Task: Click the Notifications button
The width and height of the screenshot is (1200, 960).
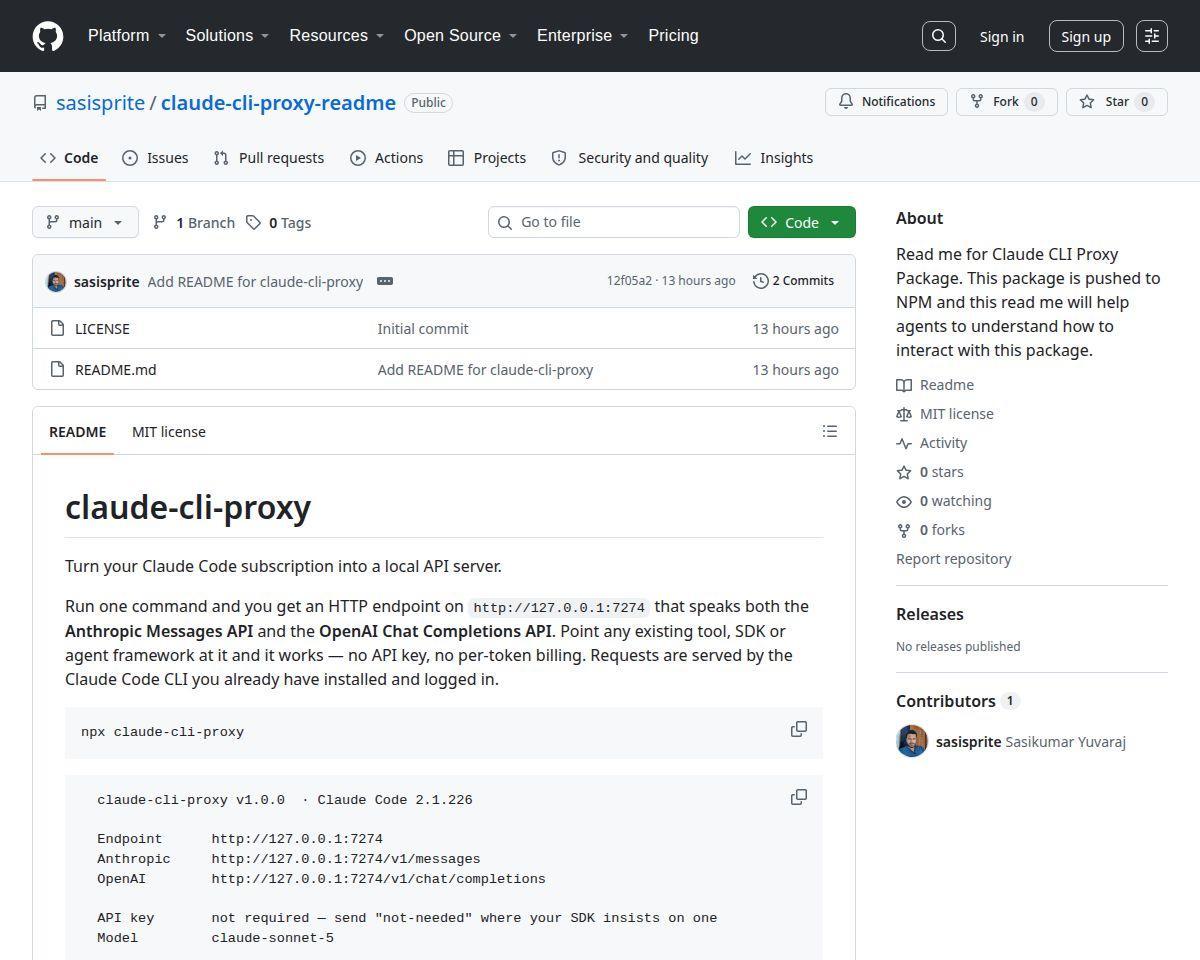Action: pyautogui.click(x=886, y=102)
